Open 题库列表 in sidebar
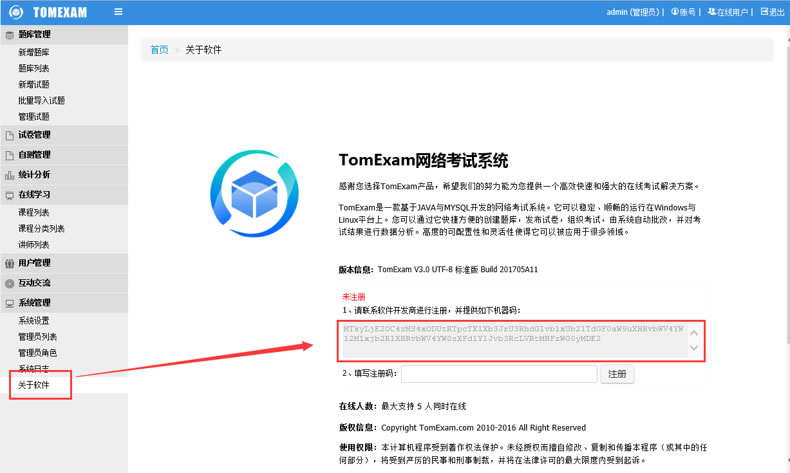The image size is (790, 473). point(34,69)
